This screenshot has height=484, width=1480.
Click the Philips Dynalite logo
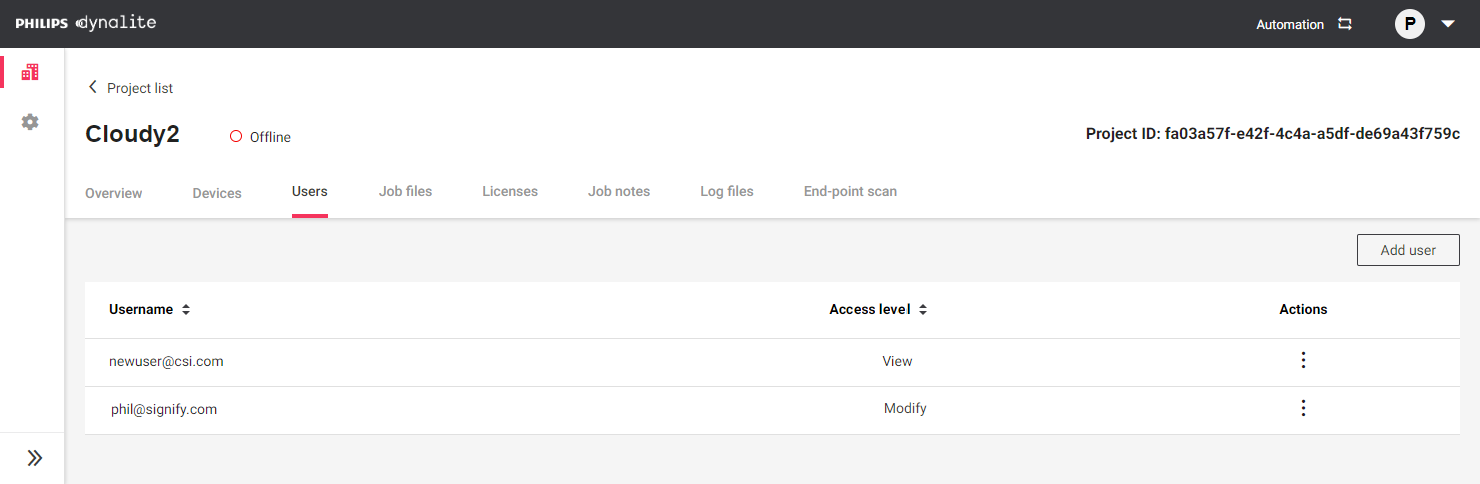(x=86, y=23)
